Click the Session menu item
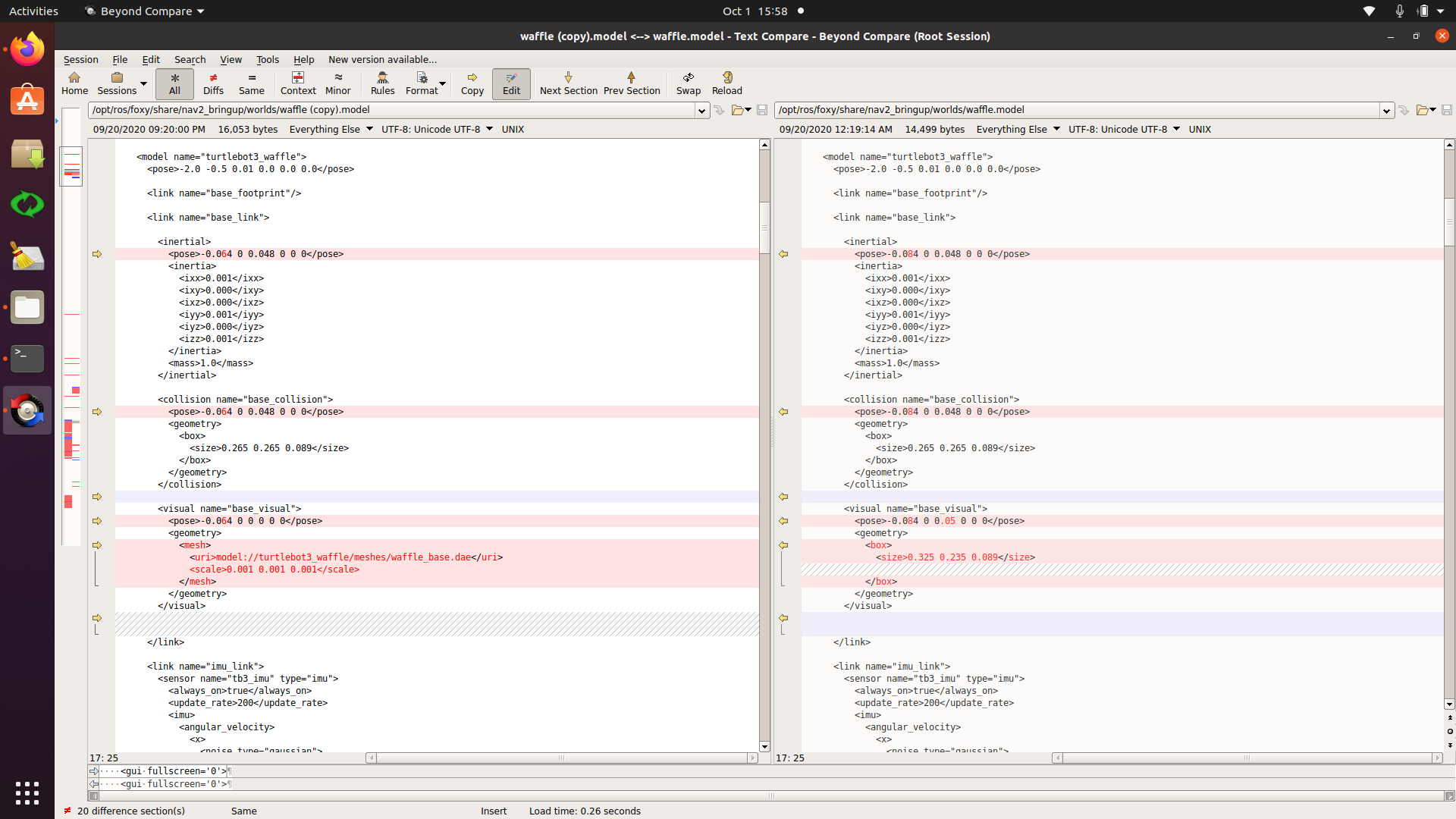The image size is (1456, 819). pos(80,59)
